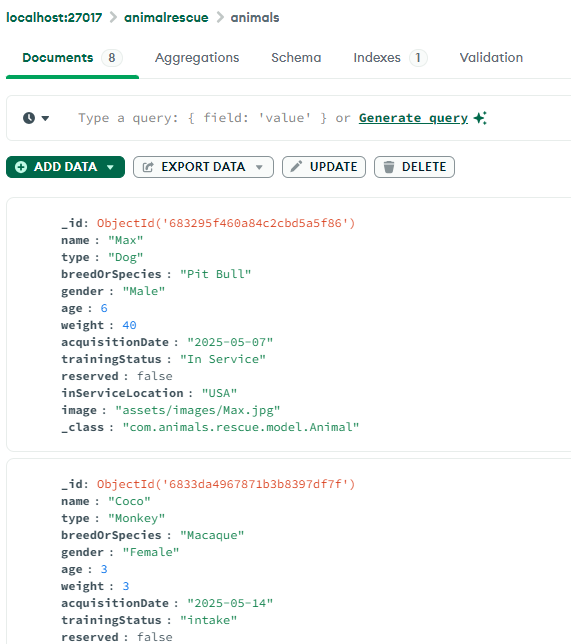This screenshot has width=571, height=644.
Task: Click the type value "Dog"
Action: click(x=126, y=258)
